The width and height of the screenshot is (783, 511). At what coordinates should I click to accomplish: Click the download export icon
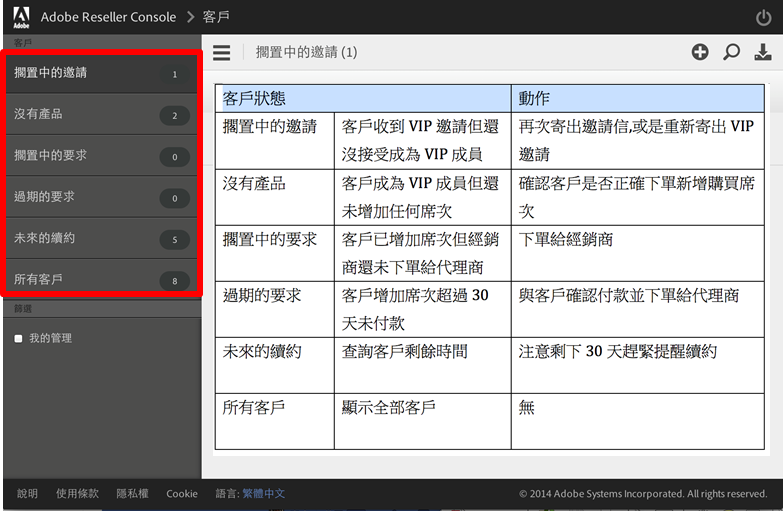762,52
